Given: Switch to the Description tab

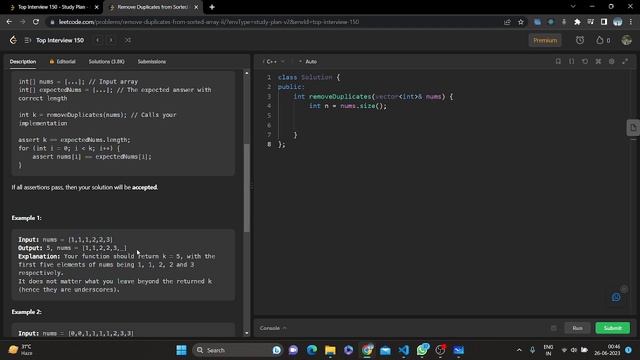Looking at the screenshot, I should pos(23,61).
